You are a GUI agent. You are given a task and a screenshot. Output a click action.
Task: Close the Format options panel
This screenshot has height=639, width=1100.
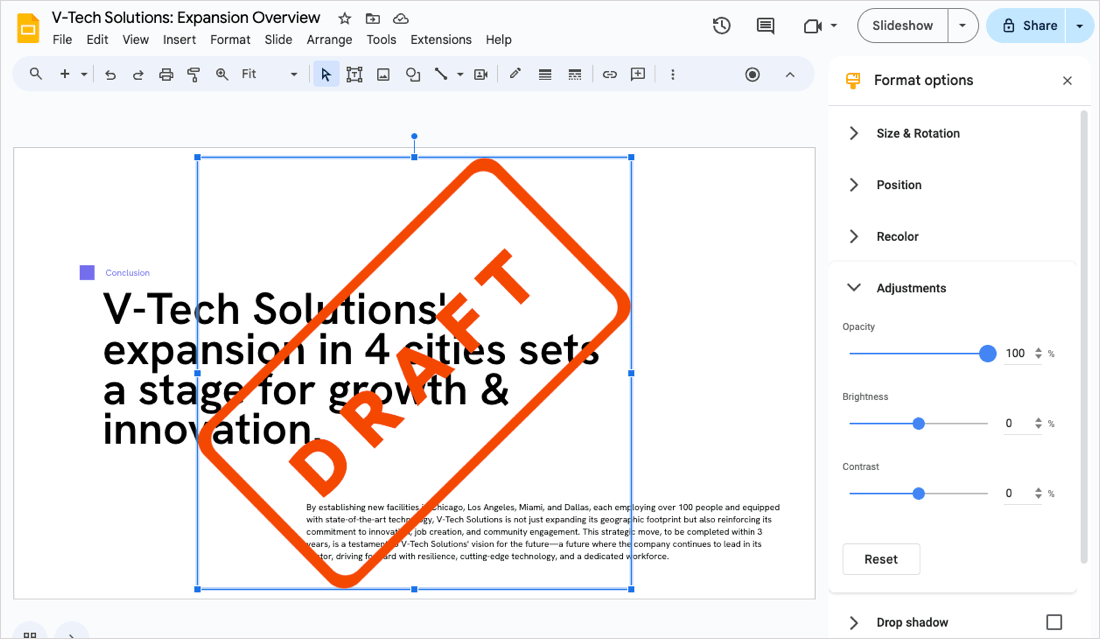[1067, 81]
